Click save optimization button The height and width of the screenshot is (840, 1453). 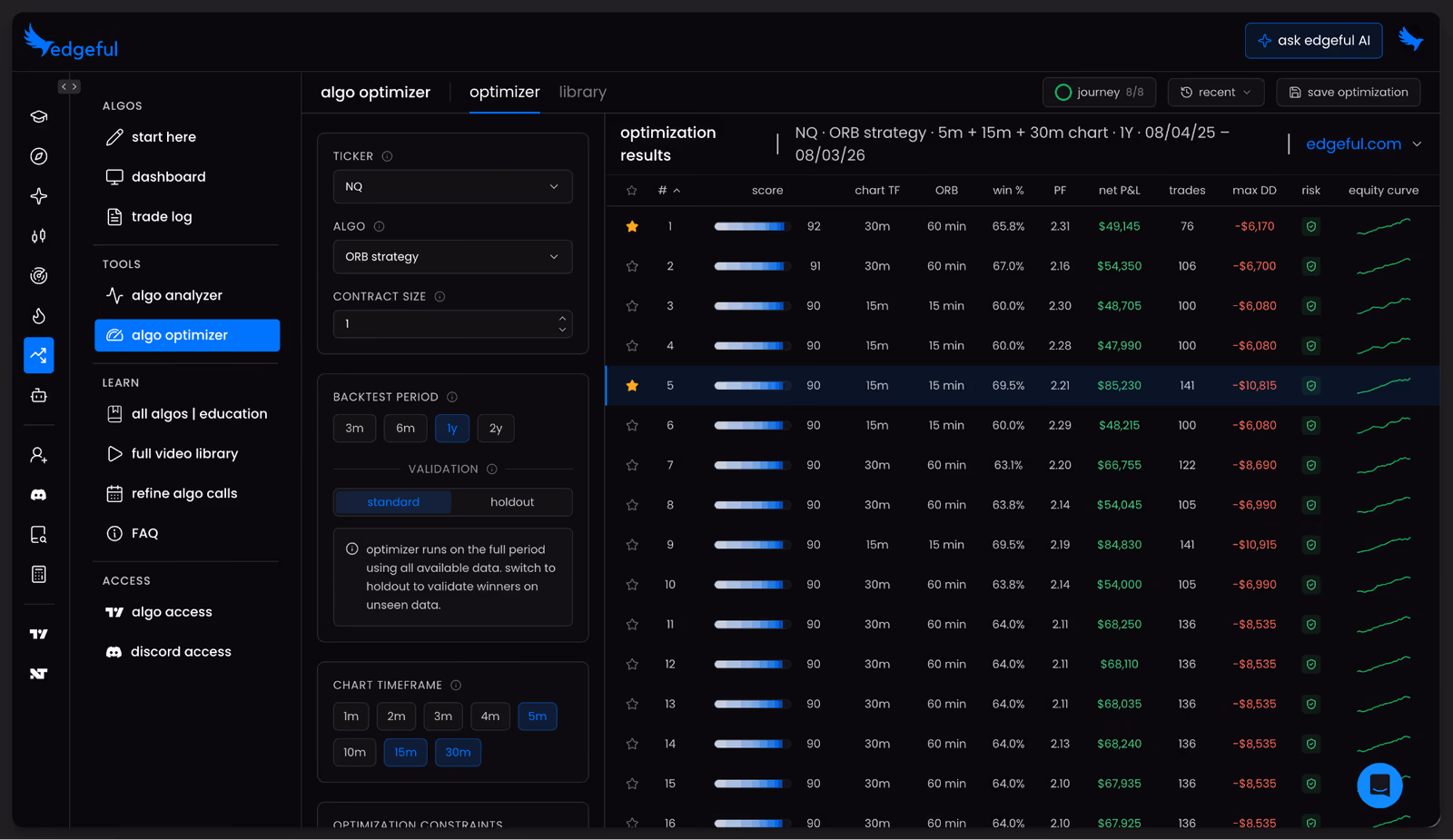tap(1348, 92)
